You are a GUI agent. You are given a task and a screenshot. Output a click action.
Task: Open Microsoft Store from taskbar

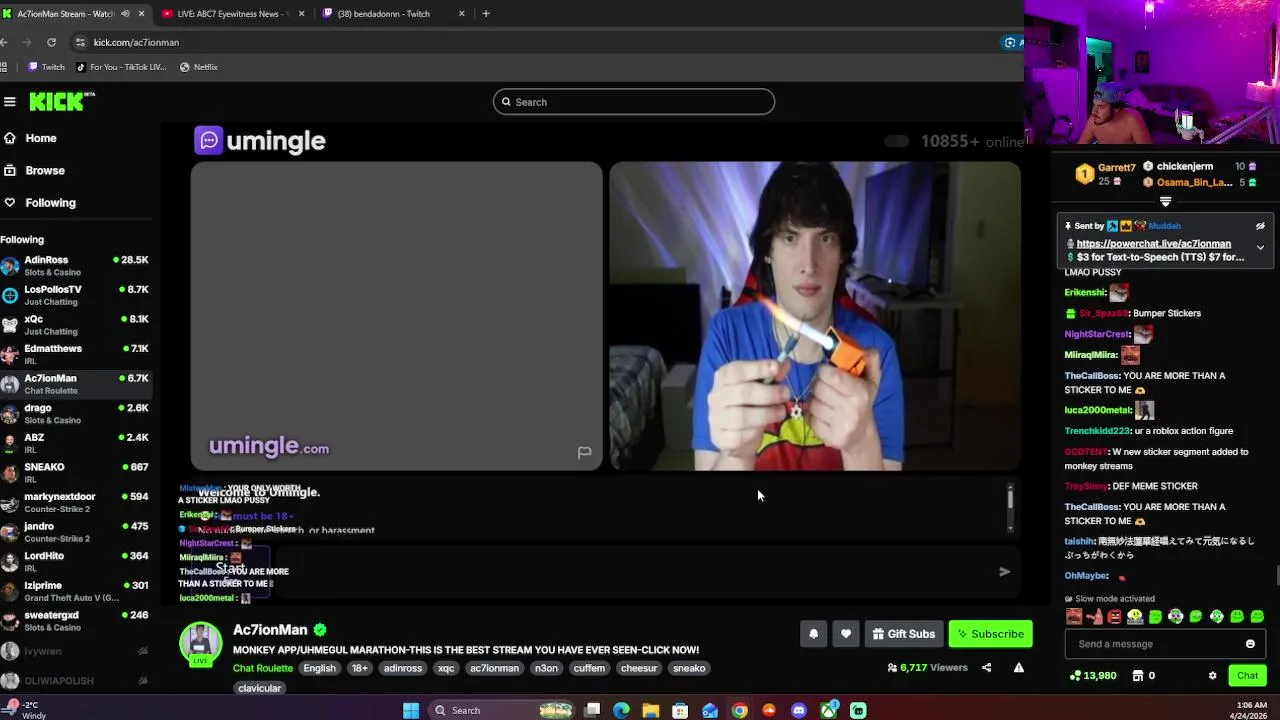(x=680, y=710)
